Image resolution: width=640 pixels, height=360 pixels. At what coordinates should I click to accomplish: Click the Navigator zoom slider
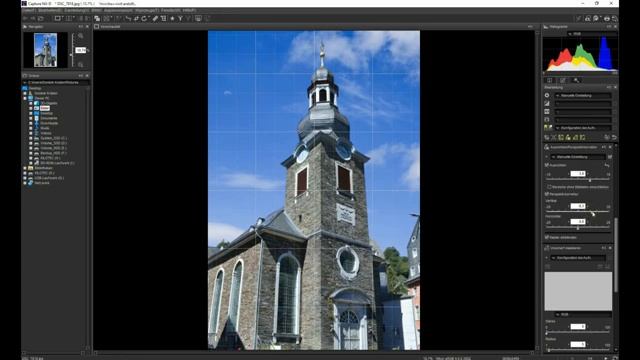(x=72, y=50)
